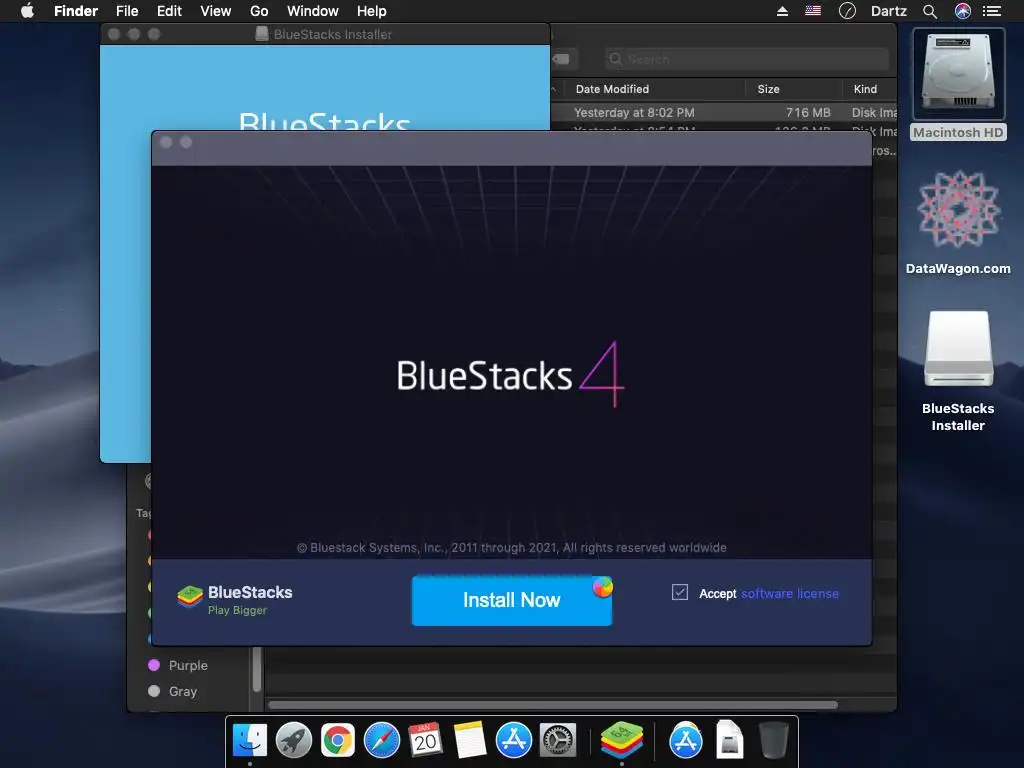Open System Preferences gear in Dock
This screenshot has width=1024, height=768.
(x=558, y=740)
